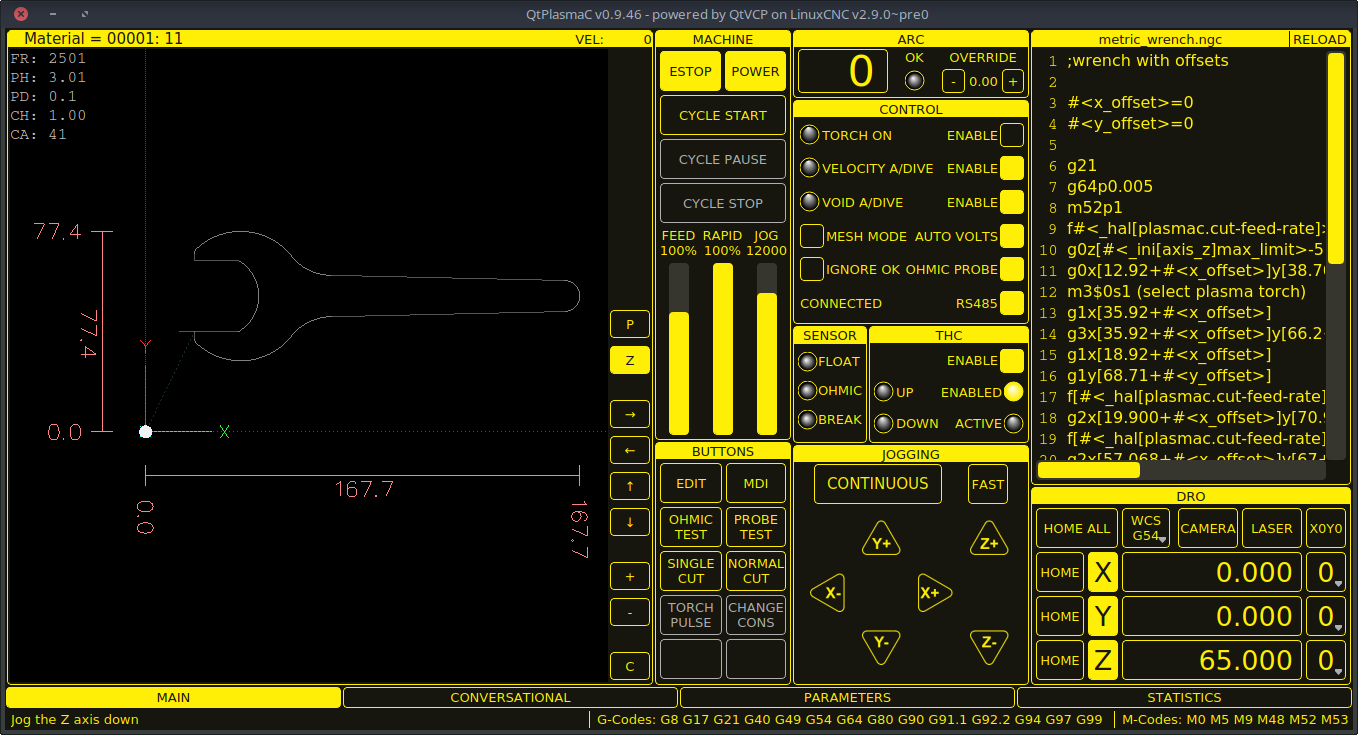Toggle machine POWER button

[755, 71]
